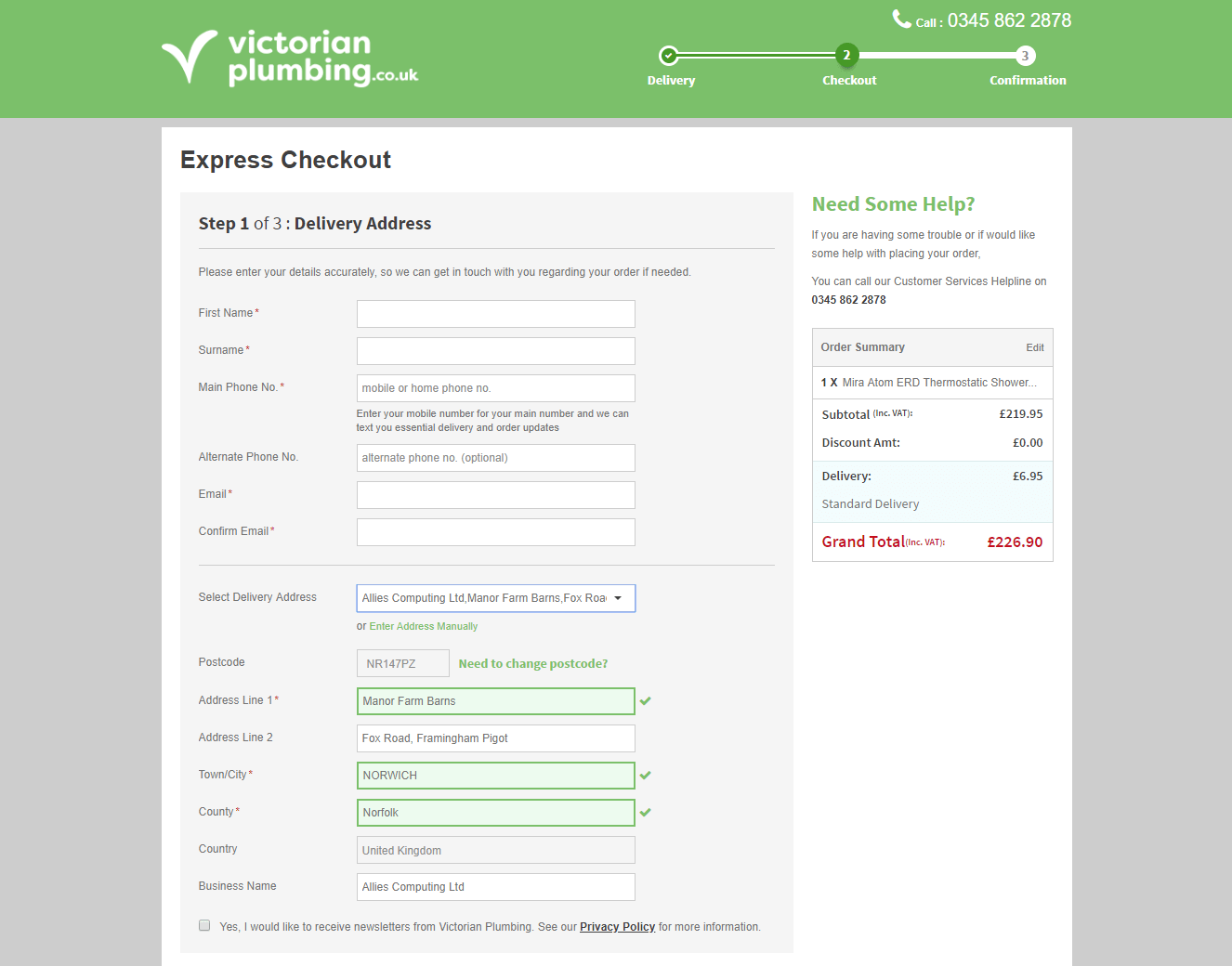Click the Victorian Plumbing logo
This screenshot has width=1232, height=966.
click(288, 58)
